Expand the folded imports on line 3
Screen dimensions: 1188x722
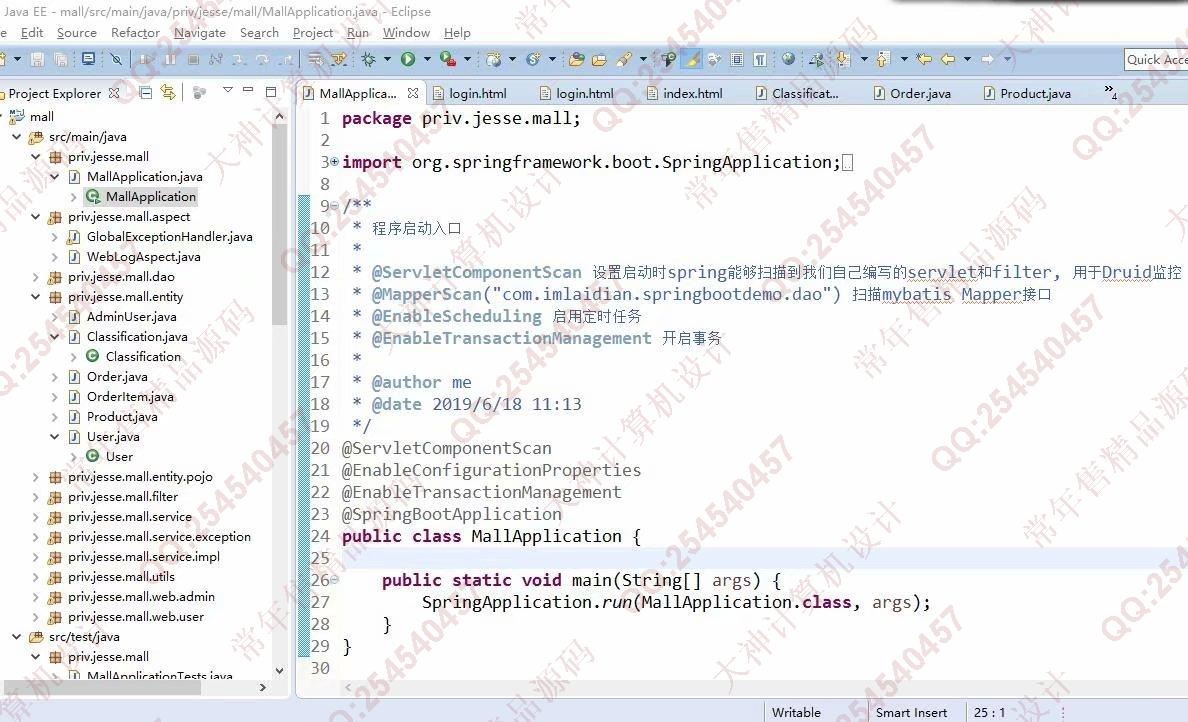[334, 162]
